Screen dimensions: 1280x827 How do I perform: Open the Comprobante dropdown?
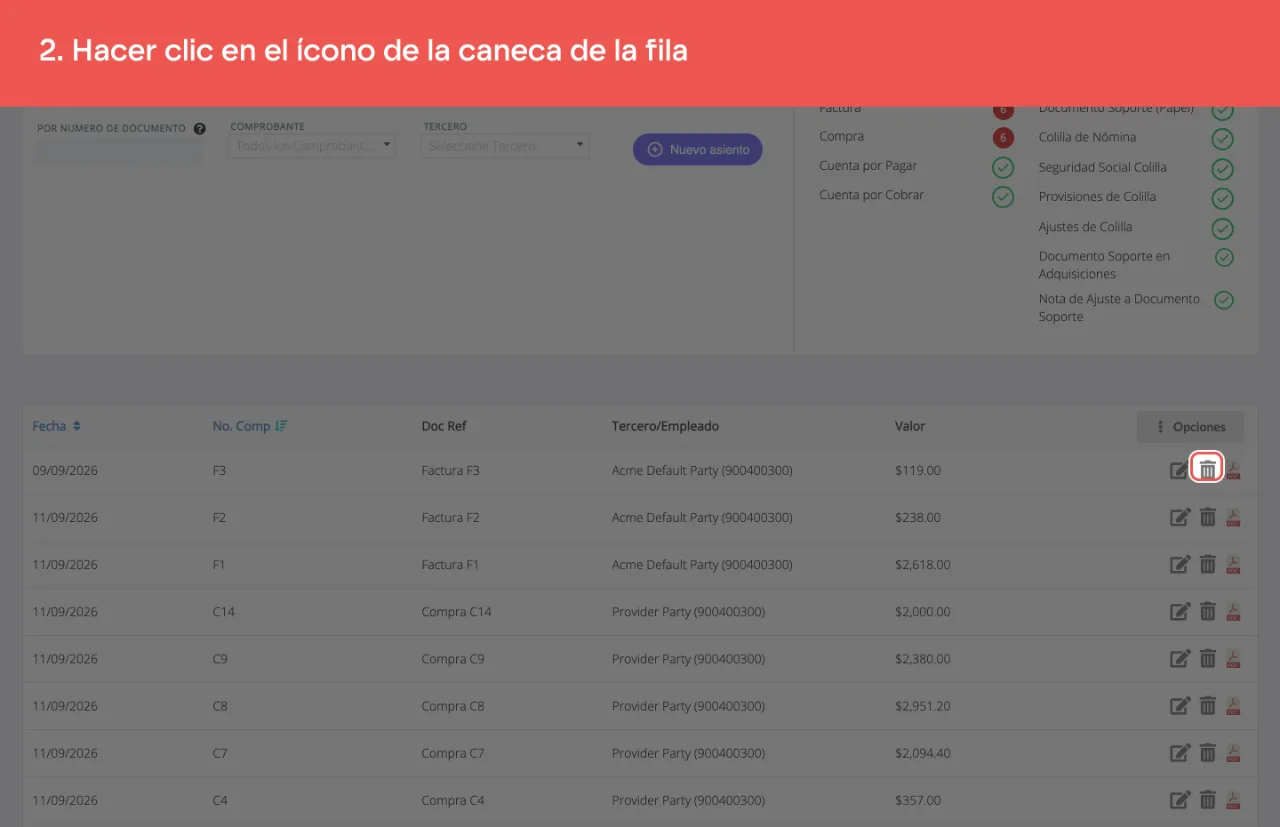pyautogui.click(x=313, y=146)
